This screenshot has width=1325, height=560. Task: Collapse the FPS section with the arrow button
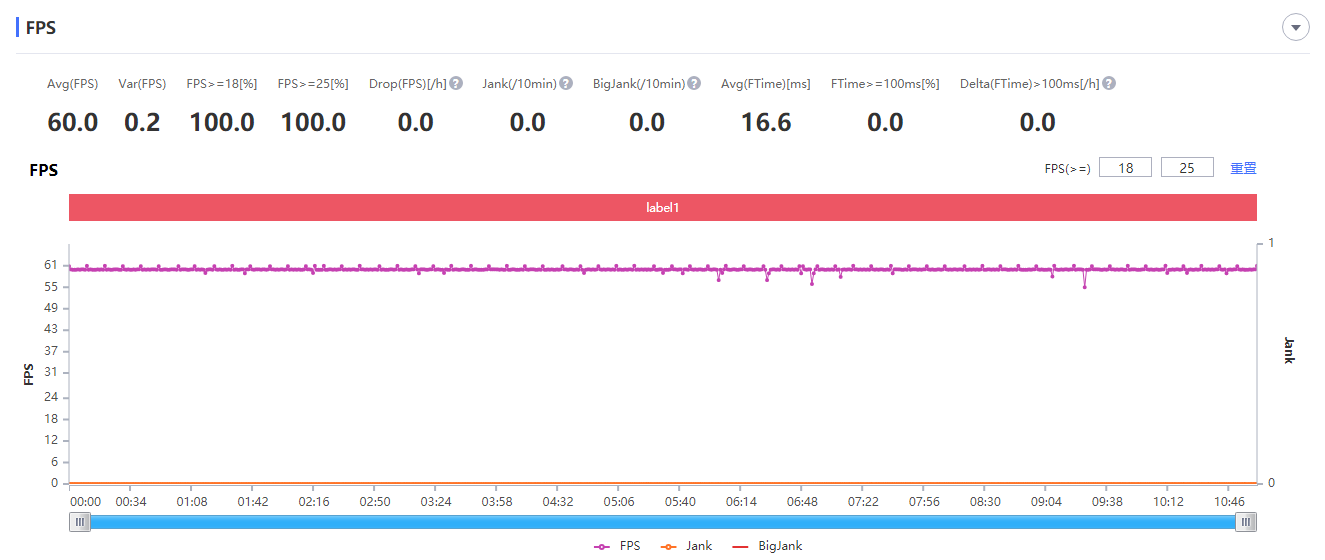(1296, 28)
